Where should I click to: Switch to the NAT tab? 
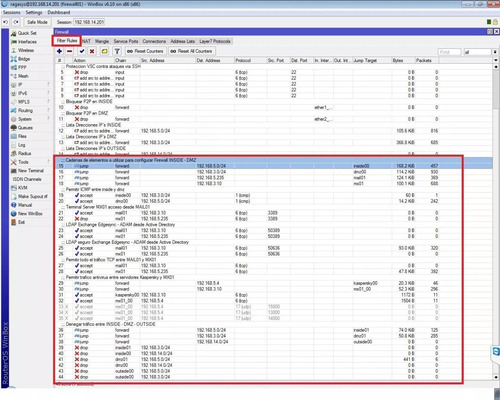[86, 41]
